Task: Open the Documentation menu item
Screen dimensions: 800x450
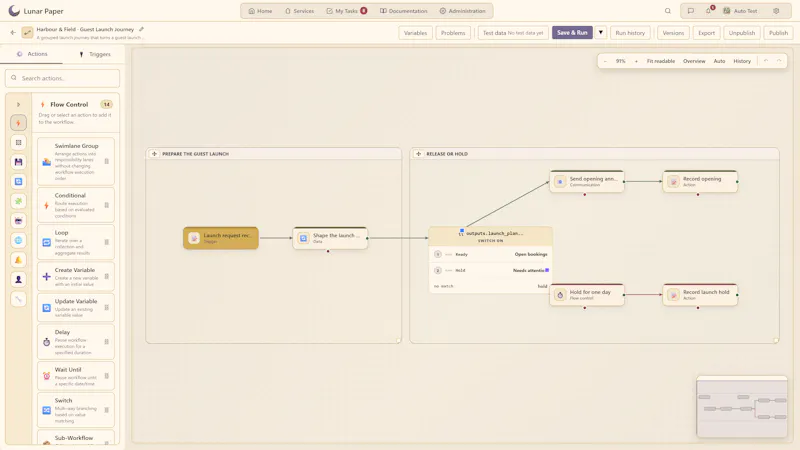Action: coord(404,11)
